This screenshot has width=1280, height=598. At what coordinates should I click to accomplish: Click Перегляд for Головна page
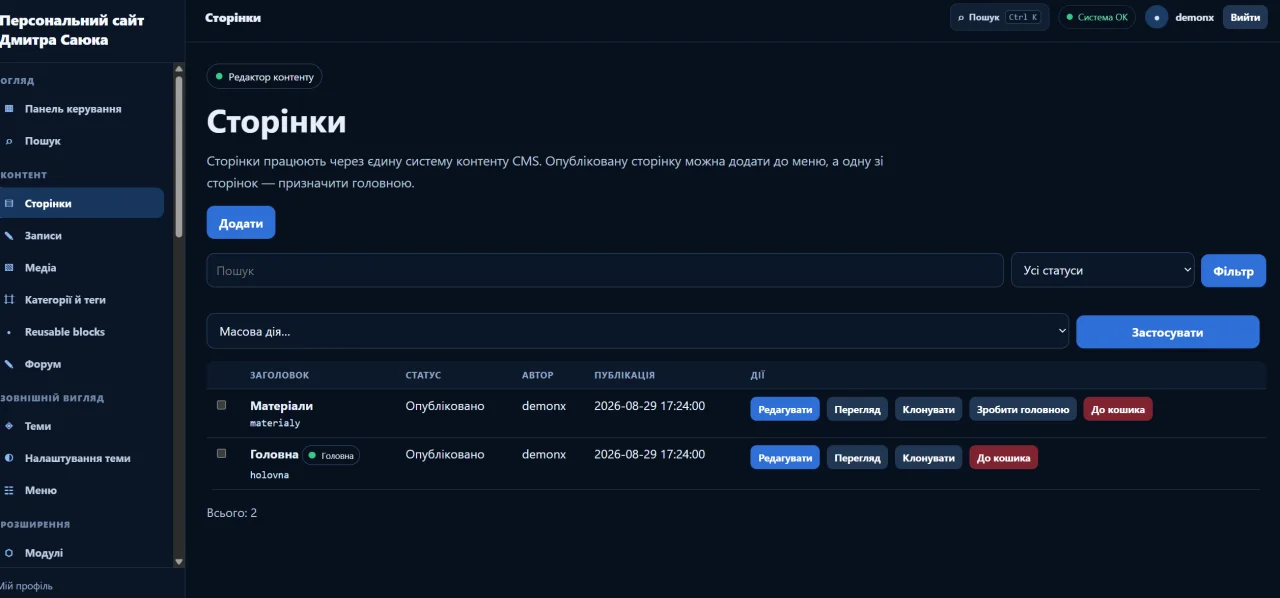coord(857,457)
